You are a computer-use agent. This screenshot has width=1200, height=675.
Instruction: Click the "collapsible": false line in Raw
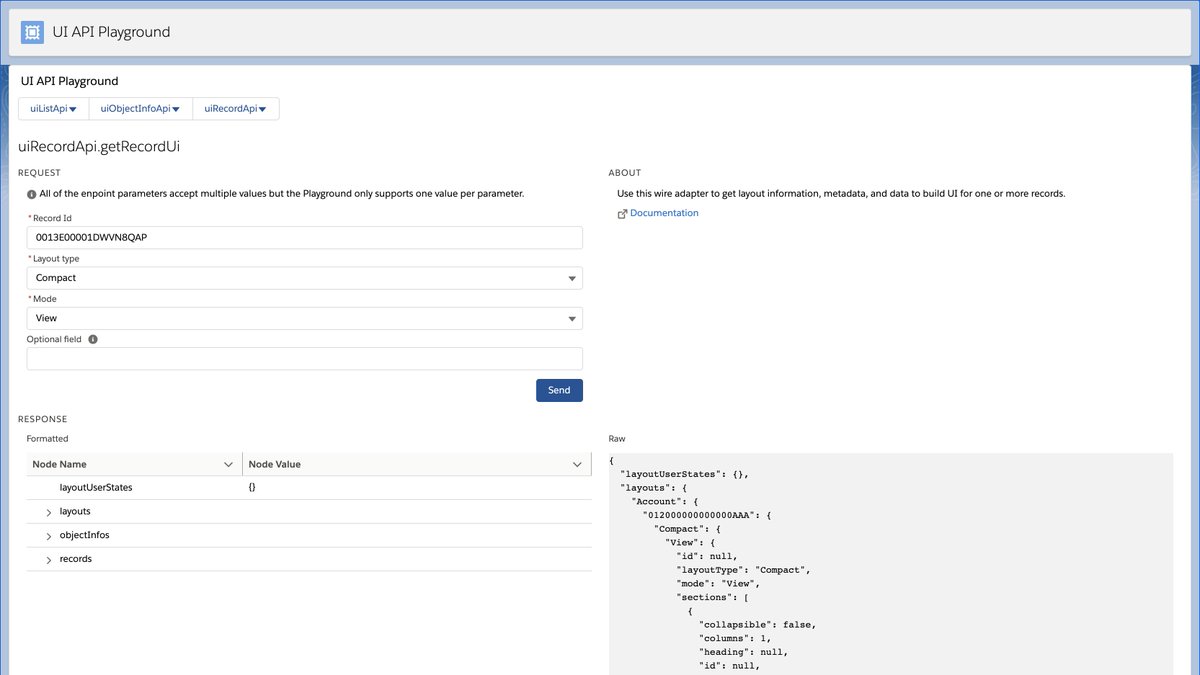(757, 625)
